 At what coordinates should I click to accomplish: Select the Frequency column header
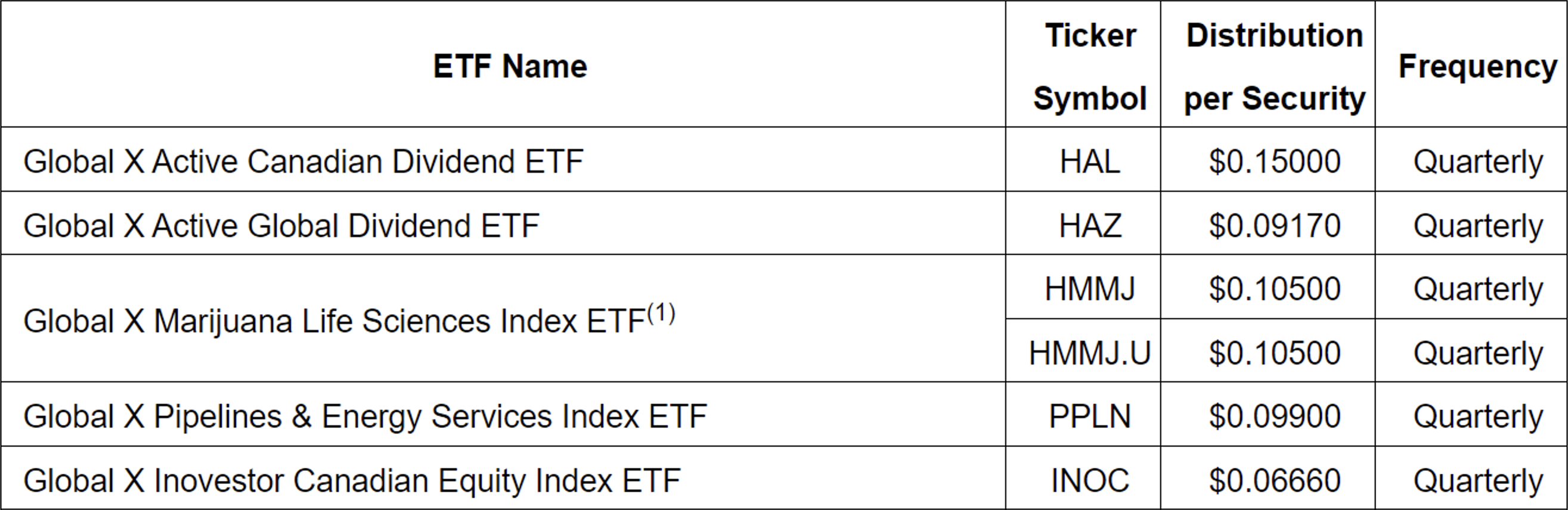point(1477,66)
